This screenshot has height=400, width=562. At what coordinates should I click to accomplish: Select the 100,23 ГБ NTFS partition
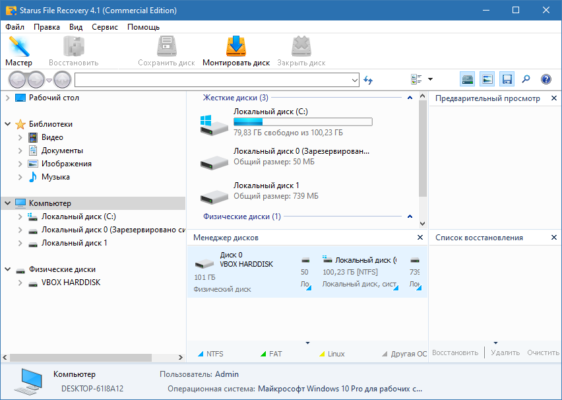tap(359, 272)
